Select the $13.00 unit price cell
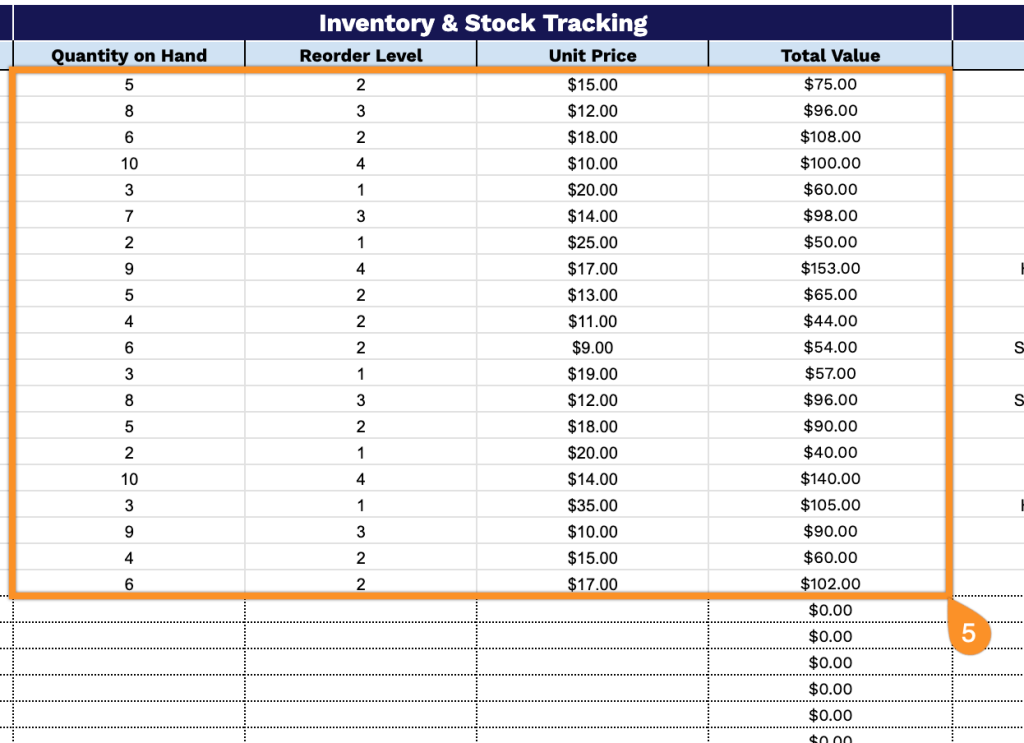The width and height of the screenshot is (1024, 743). (x=592, y=295)
